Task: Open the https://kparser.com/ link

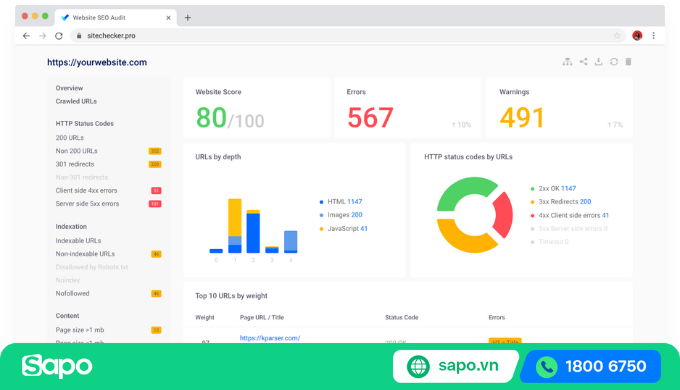Action: (270, 338)
